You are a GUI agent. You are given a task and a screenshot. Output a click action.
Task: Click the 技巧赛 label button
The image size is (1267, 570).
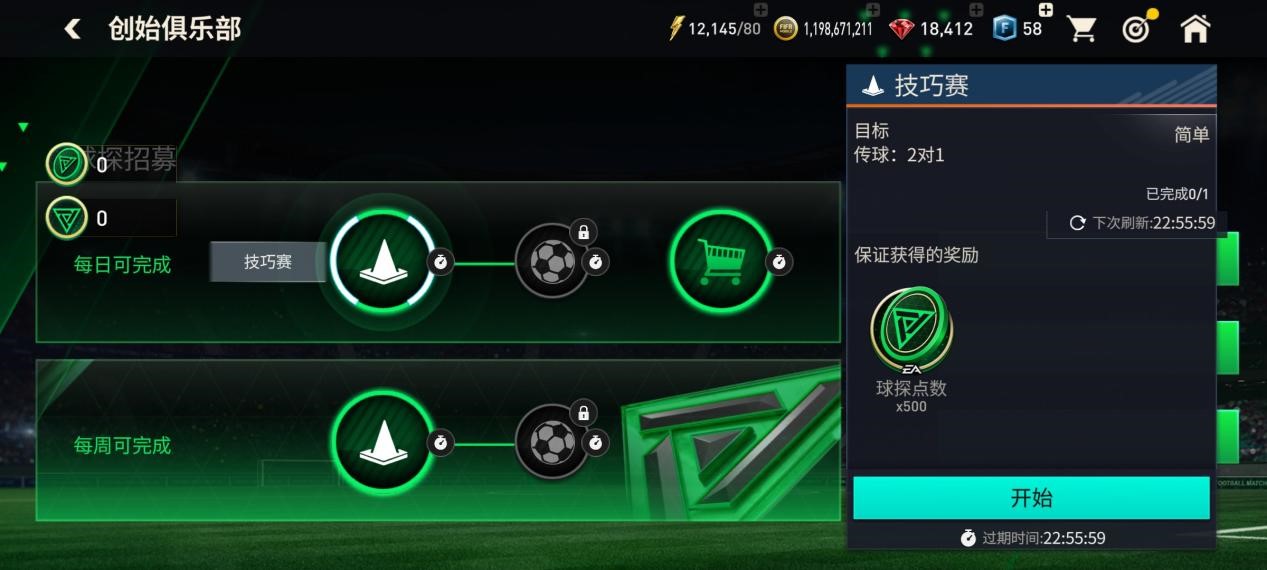point(268,262)
